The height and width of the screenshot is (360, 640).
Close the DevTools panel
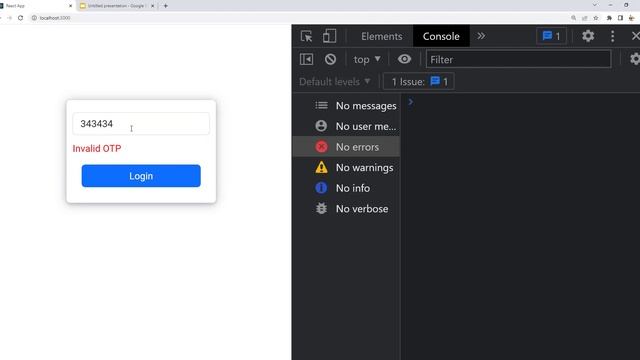click(x=635, y=36)
